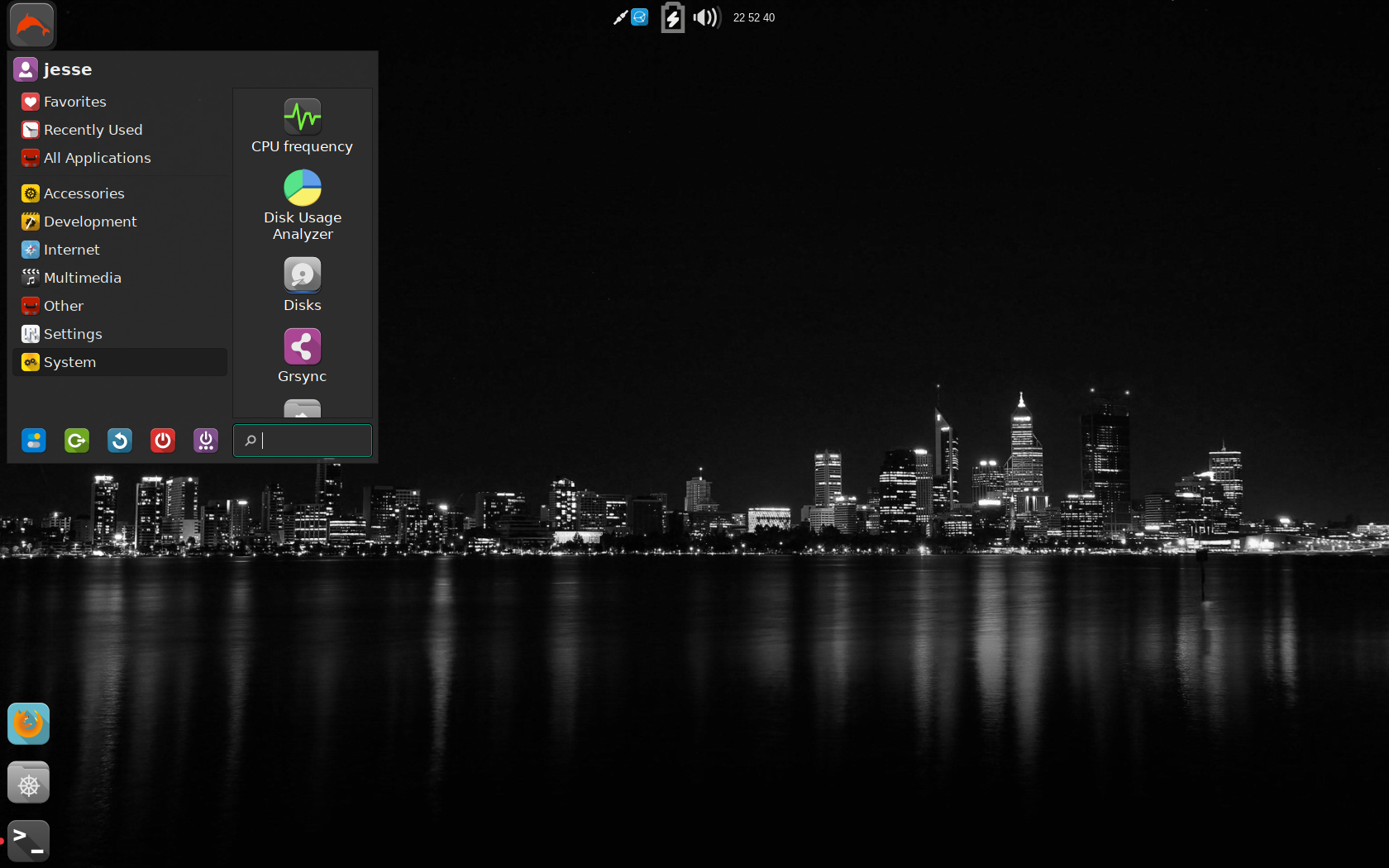
Task: Open the Internet category
Action: [120, 250]
